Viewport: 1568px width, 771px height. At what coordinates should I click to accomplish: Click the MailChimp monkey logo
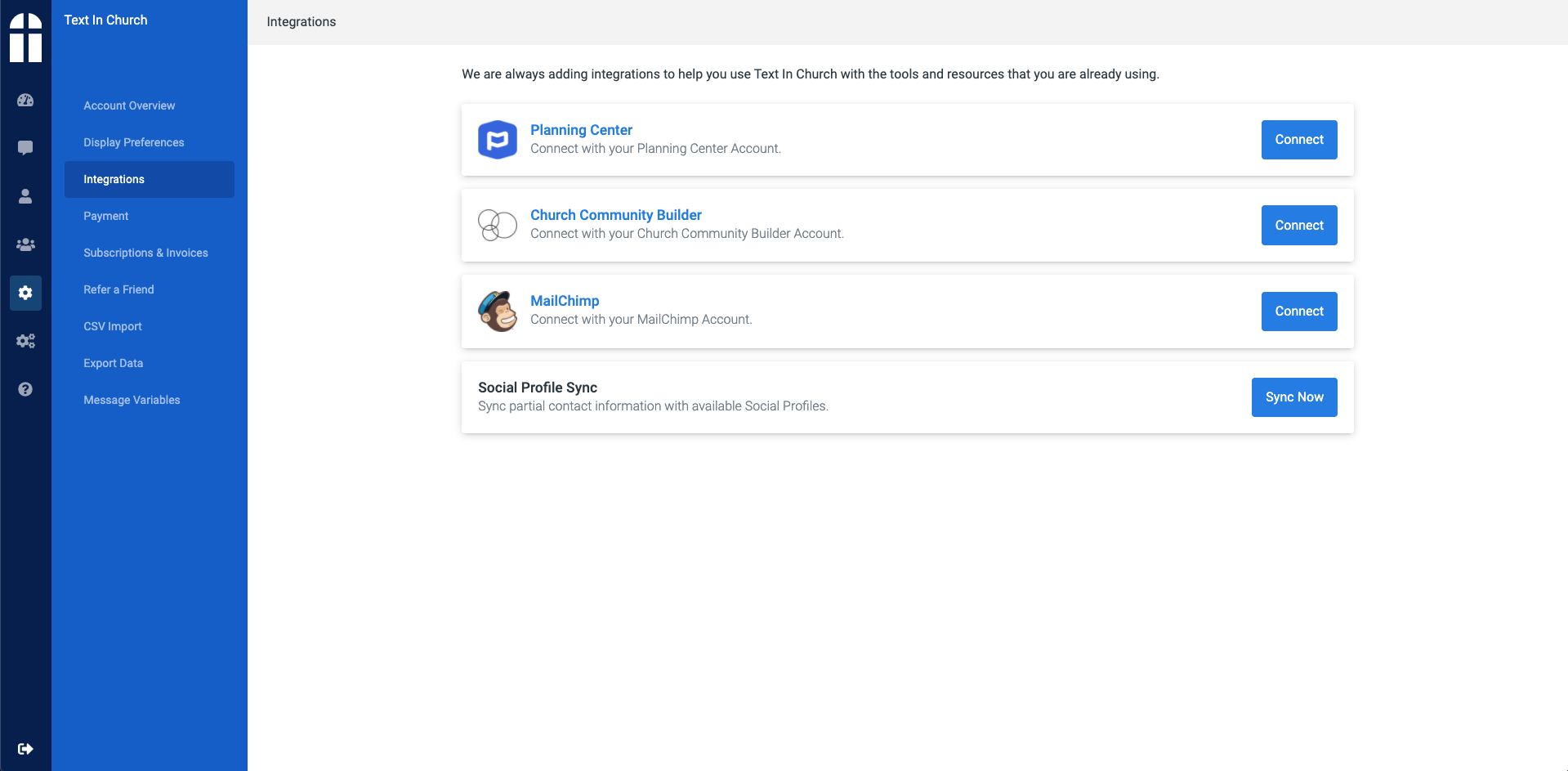click(498, 312)
